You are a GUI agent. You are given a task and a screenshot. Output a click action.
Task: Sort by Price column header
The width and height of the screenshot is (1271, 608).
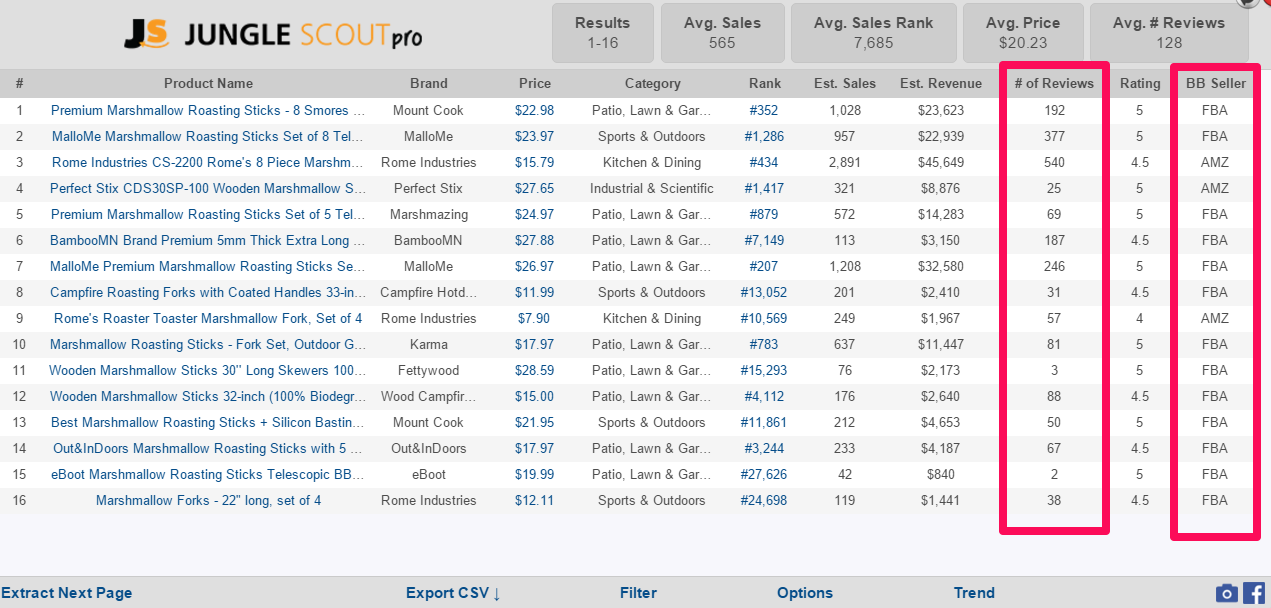click(535, 84)
